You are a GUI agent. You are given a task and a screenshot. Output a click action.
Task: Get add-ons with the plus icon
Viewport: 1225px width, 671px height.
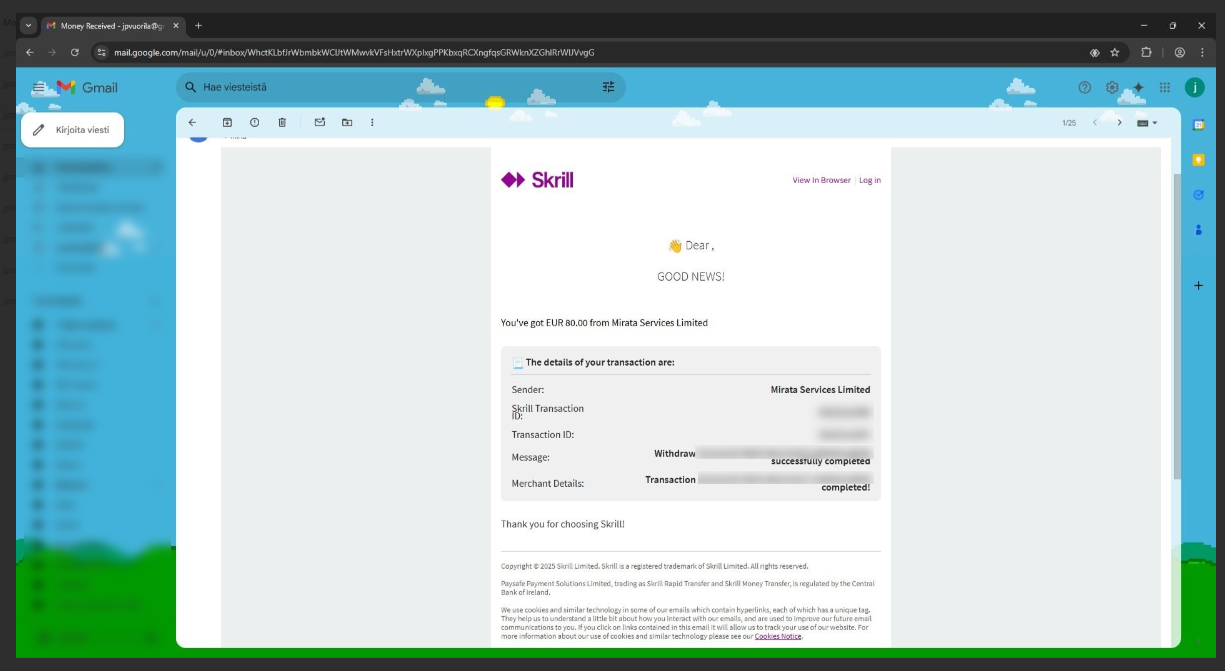1198,286
